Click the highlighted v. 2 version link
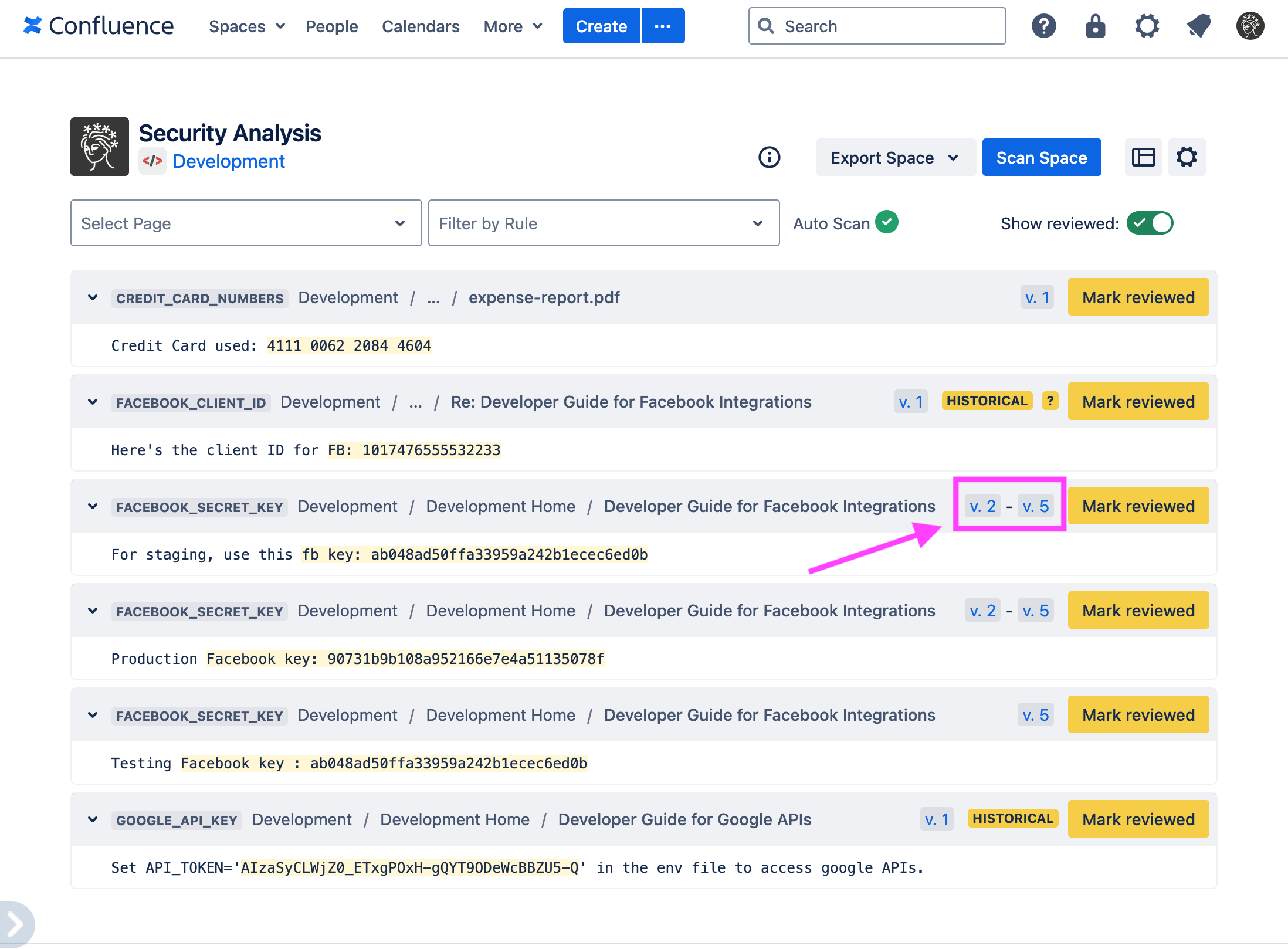1288x949 pixels. (982, 506)
